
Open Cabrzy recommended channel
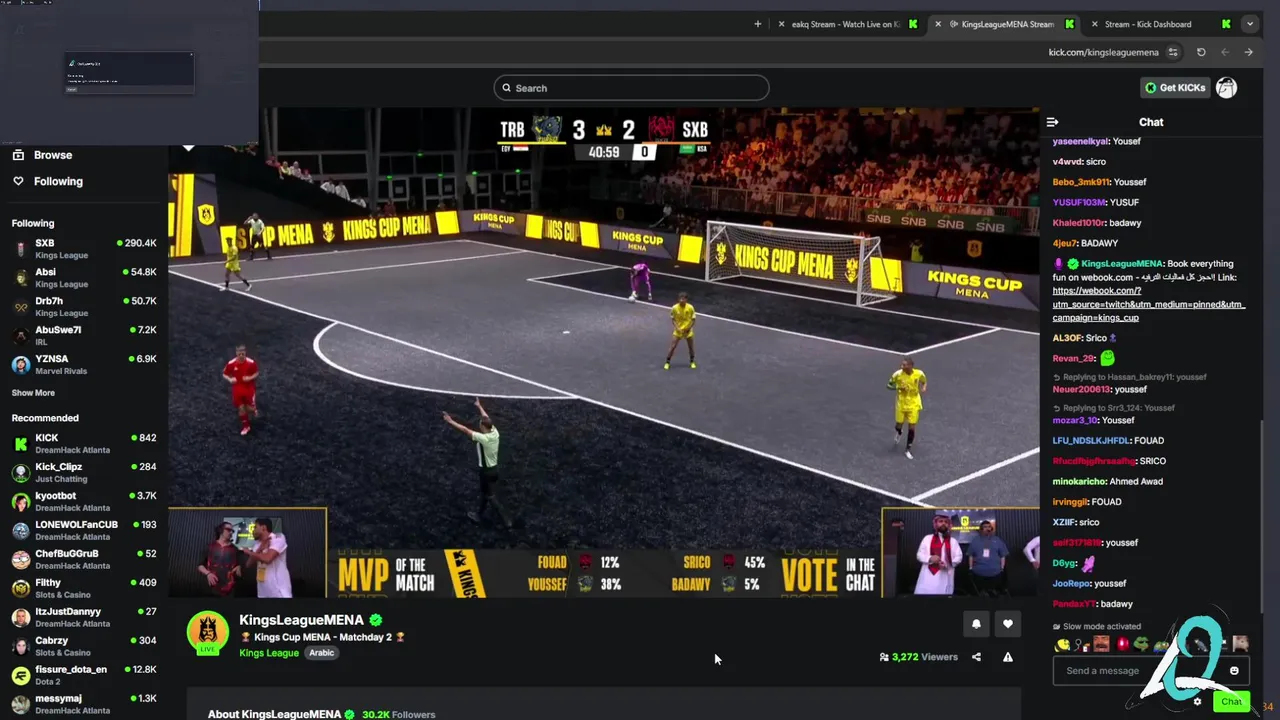[x=84, y=647]
